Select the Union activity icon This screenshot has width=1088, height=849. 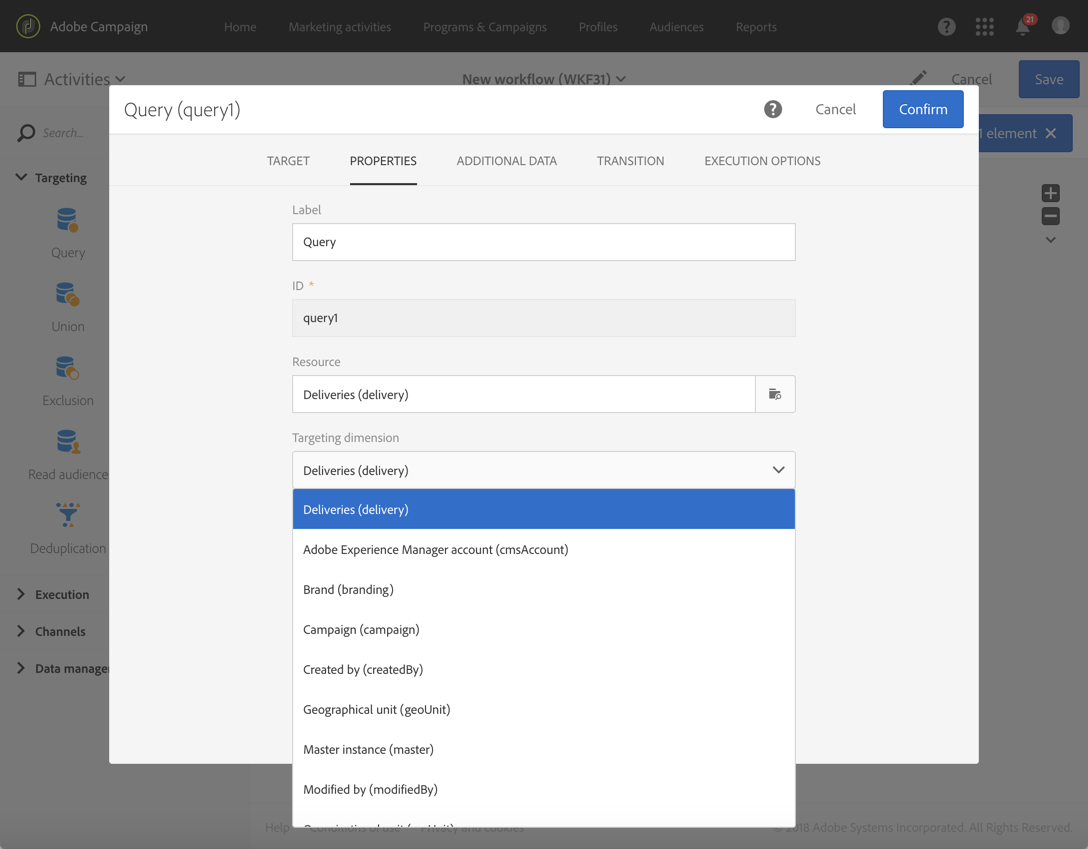pos(68,295)
